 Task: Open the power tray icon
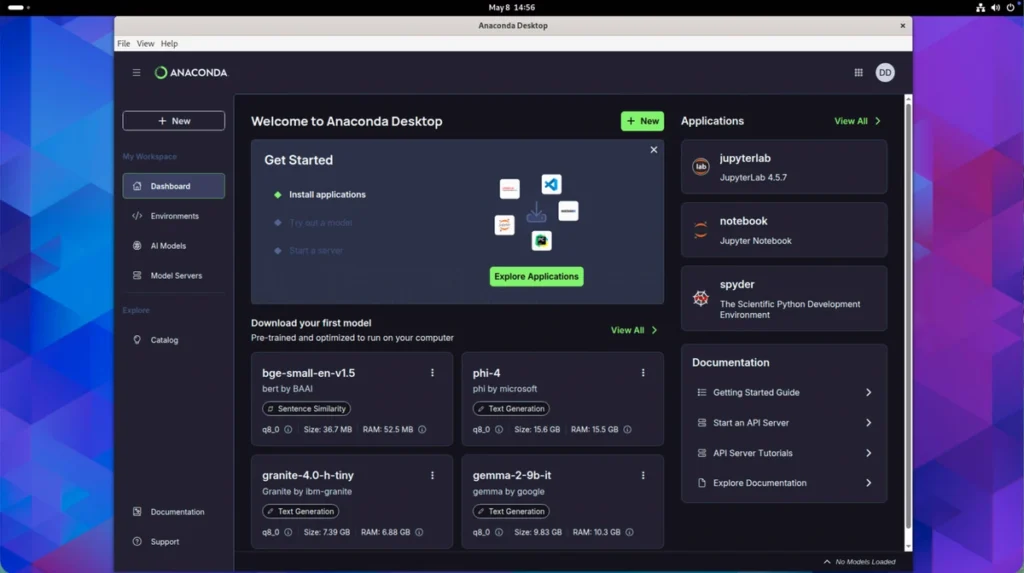pos(1010,7)
